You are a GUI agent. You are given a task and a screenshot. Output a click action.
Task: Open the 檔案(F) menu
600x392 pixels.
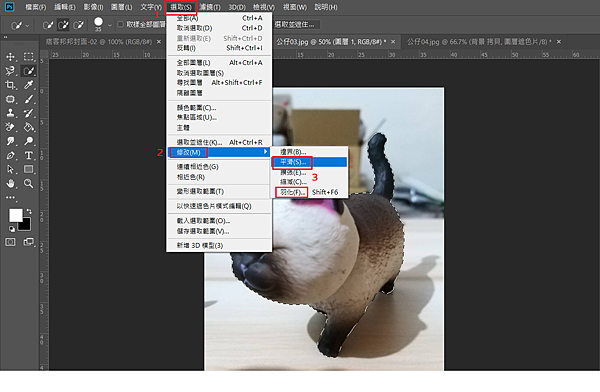coord(35,7)
